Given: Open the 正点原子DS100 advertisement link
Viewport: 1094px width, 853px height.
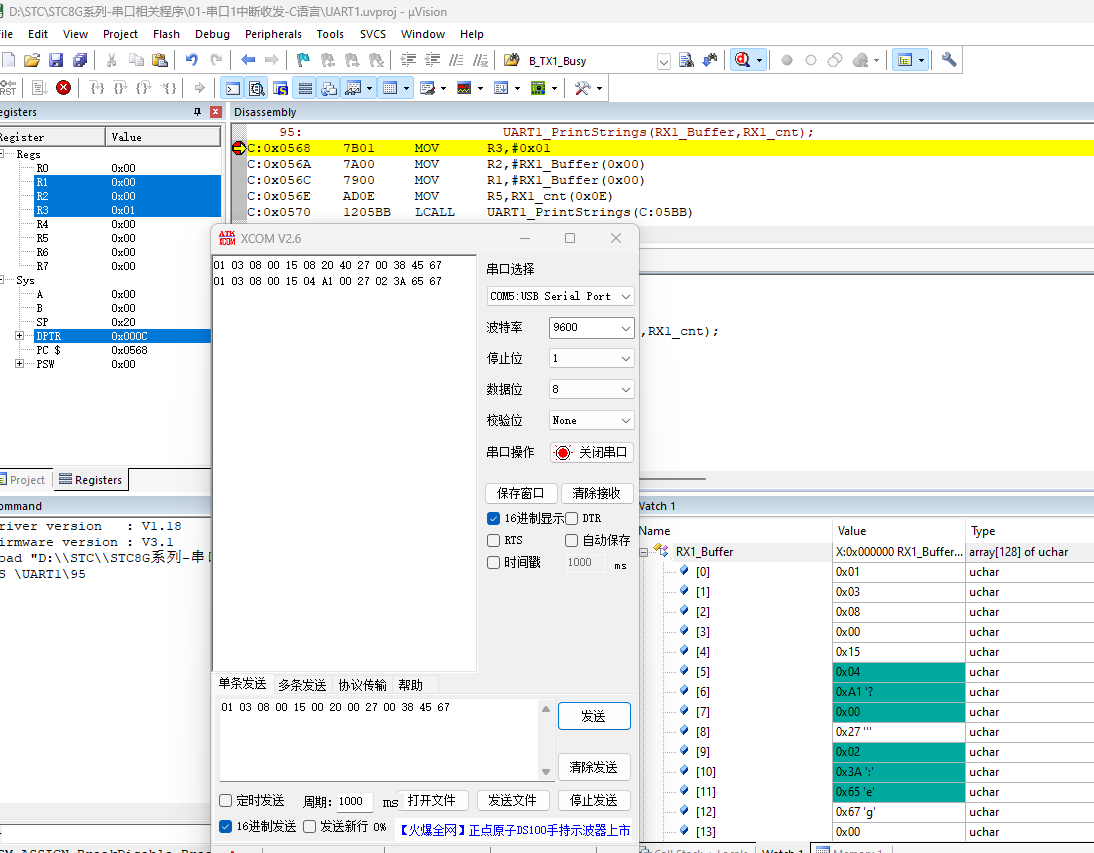Looking at the screenshot, I should (515, 830).
